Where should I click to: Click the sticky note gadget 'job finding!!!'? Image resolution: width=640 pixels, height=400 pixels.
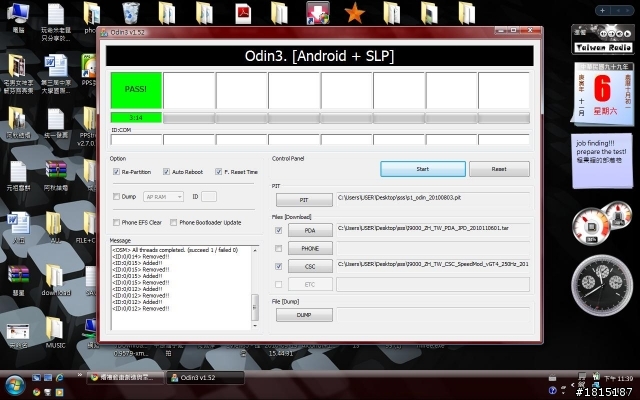[x=602, y=161]
